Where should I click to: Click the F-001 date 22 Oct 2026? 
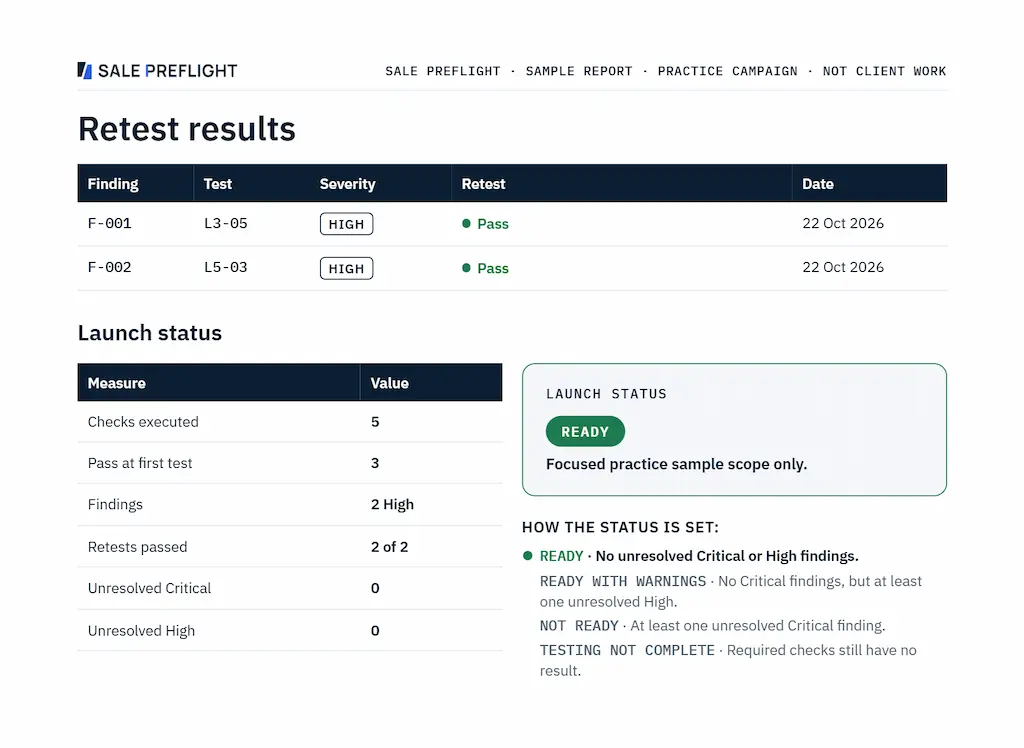[843, 223]
